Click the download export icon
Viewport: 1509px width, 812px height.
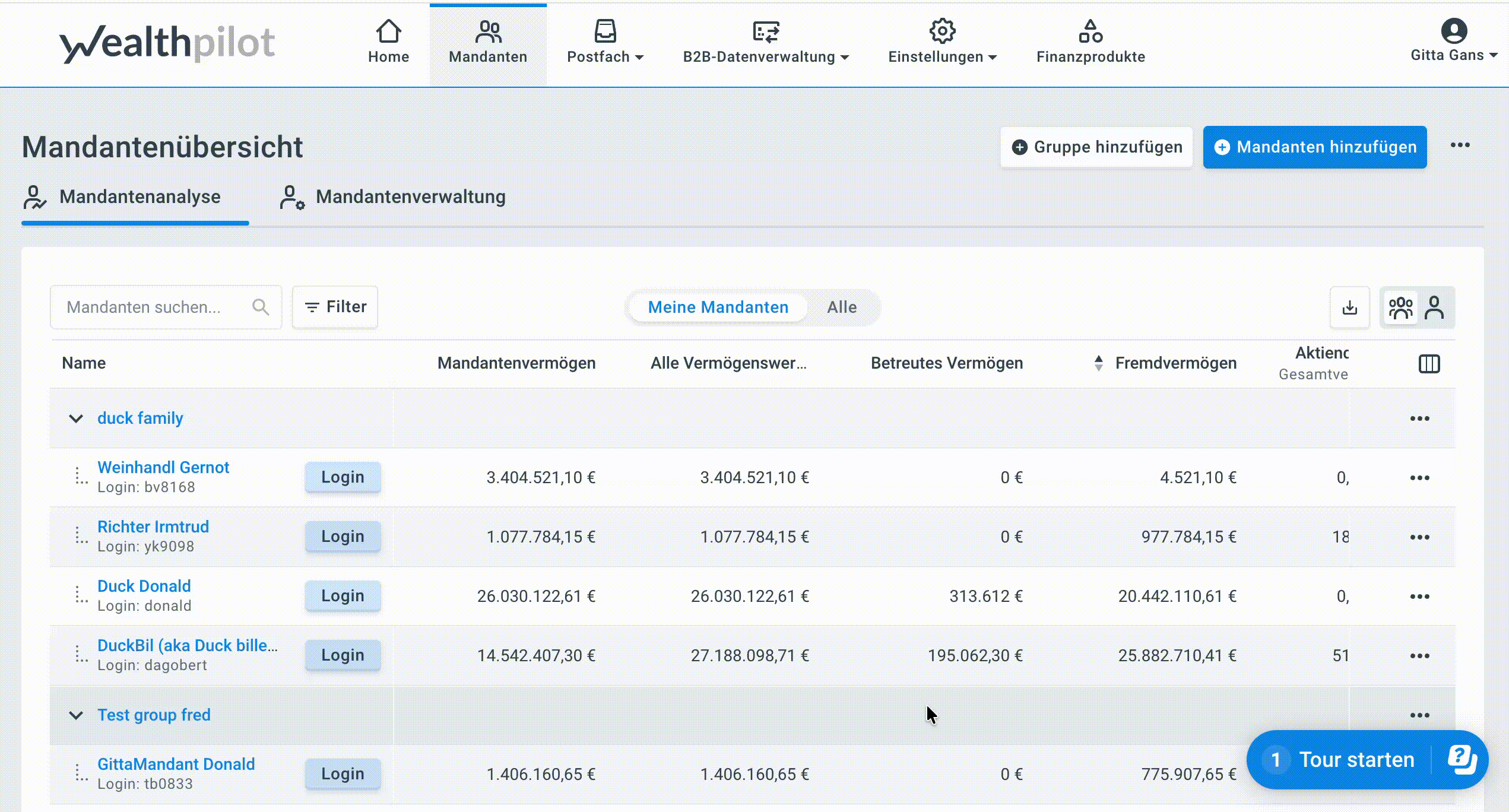pyautogui.click(x=1349, y=307)
